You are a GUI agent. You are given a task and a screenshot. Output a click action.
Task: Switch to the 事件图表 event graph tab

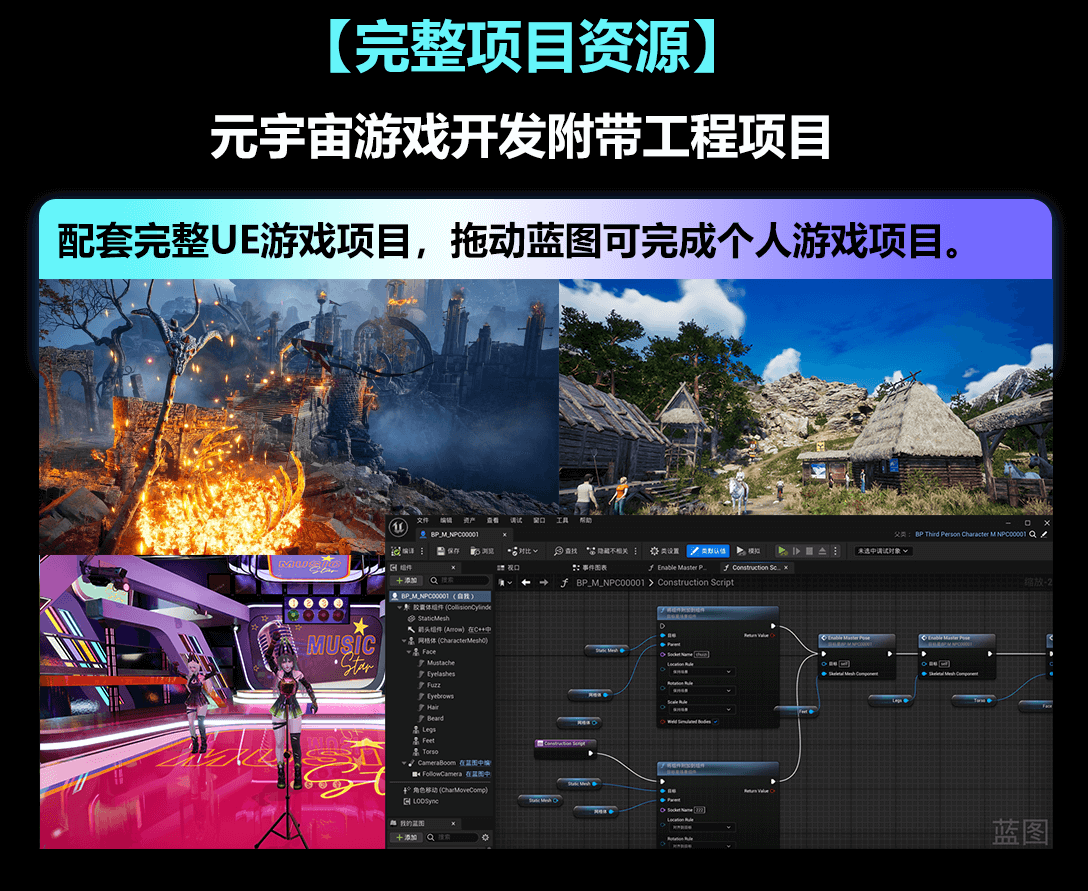[x=590, y=568]
